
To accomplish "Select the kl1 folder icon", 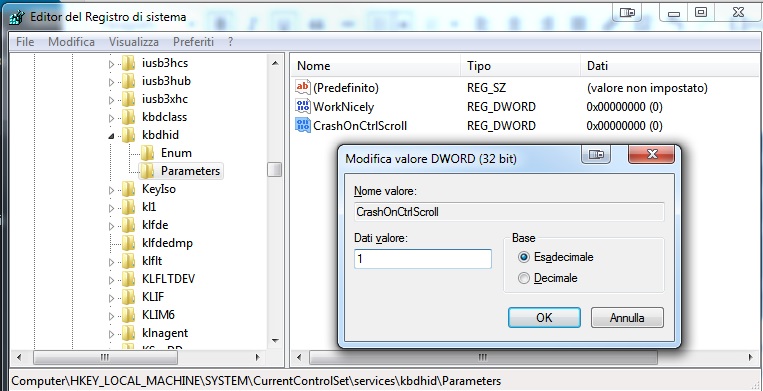I will tap(128, 207).
